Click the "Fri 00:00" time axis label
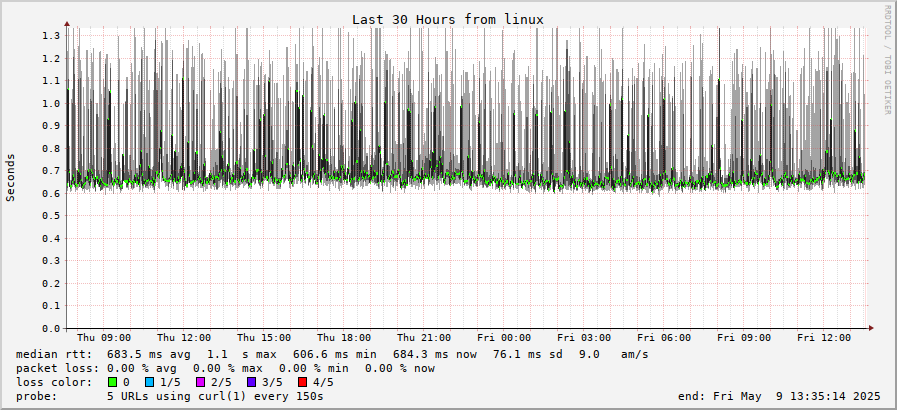897x410 pixels. (x=504, y=338)
